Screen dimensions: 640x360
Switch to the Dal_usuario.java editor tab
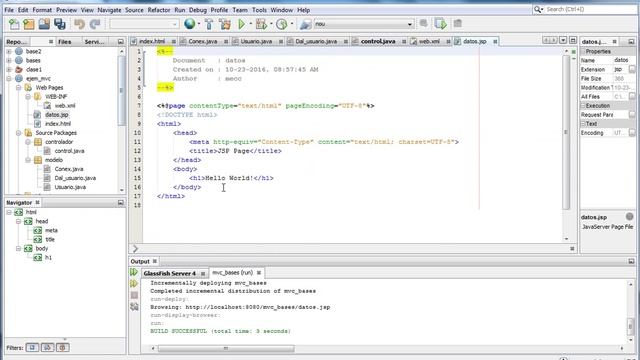point(317,41)
